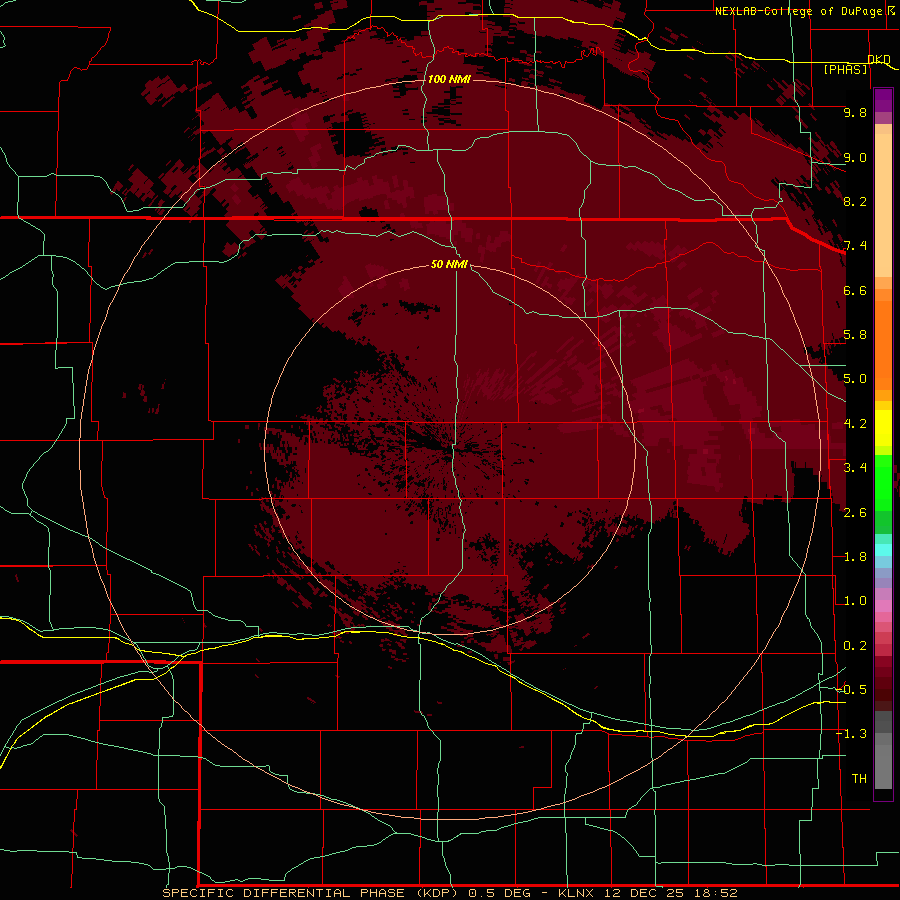Click the 5.0 value on the color scale
Viewport: 900px width, 900px height.
click(x=855, y=379)
